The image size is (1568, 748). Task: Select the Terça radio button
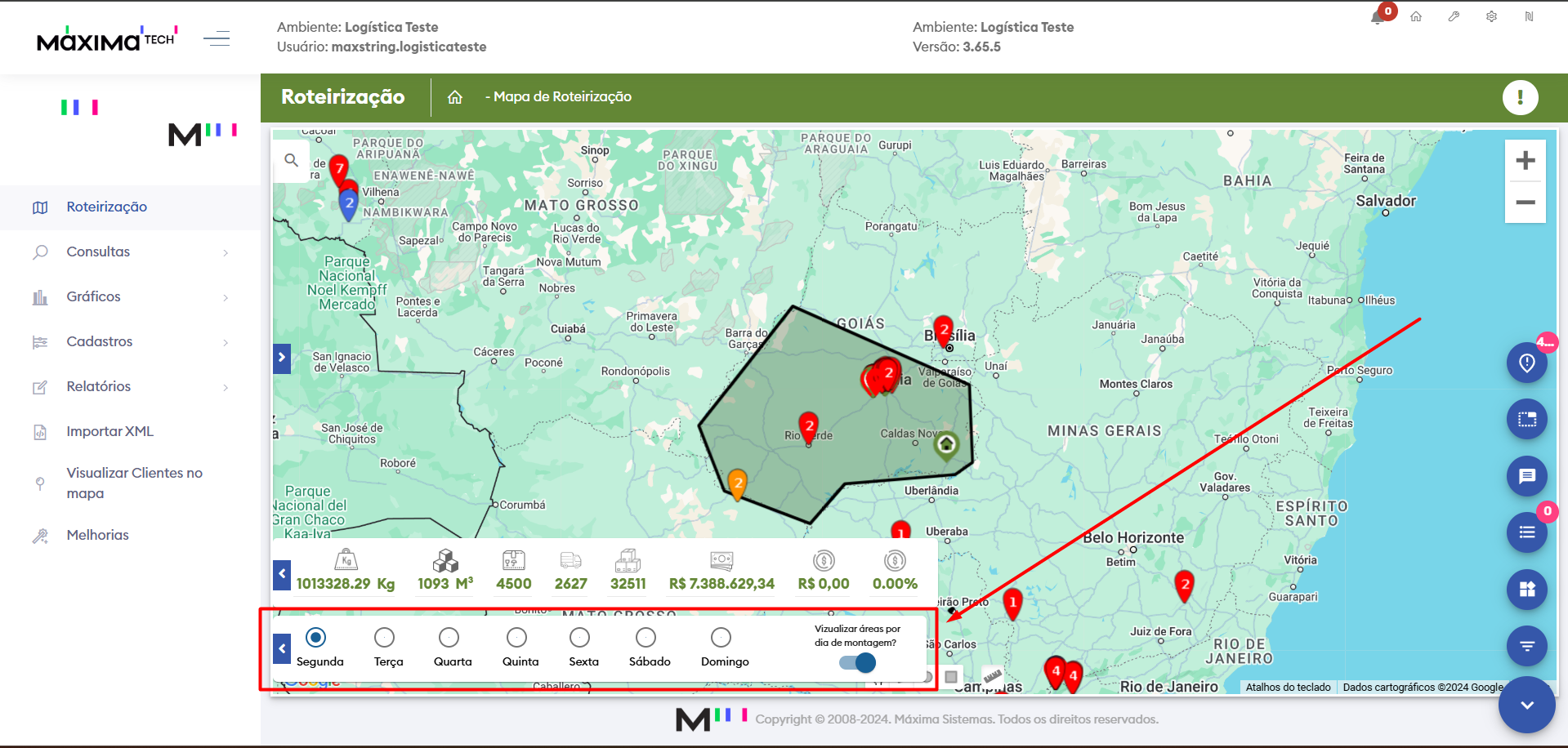click(384, 637)
